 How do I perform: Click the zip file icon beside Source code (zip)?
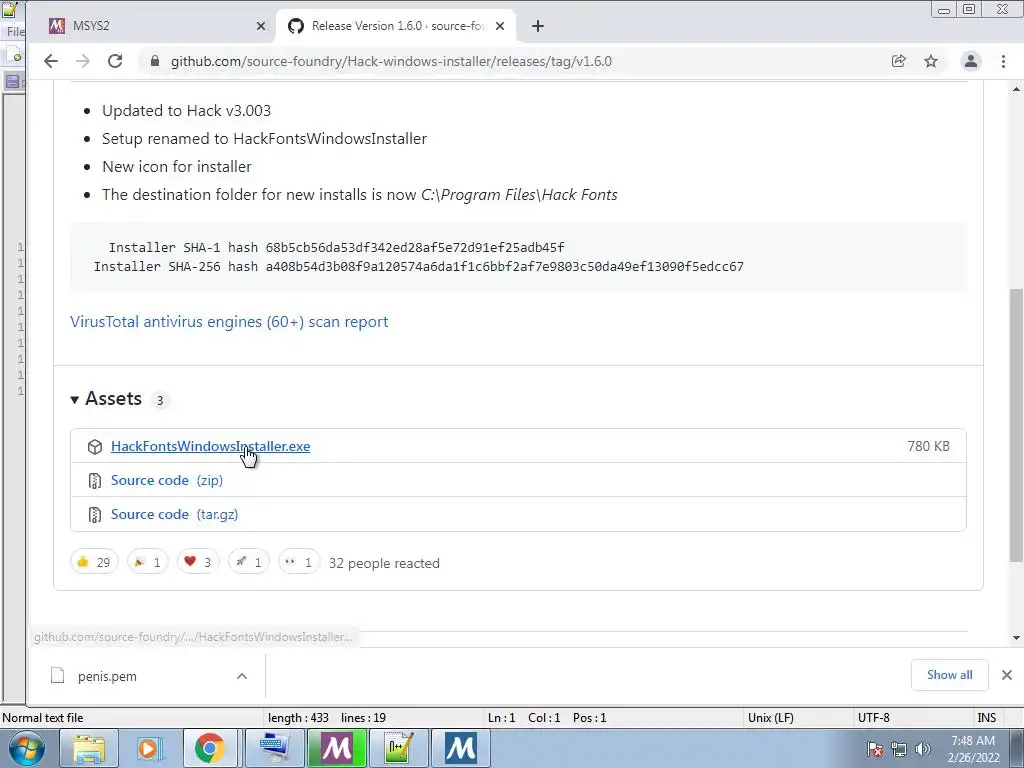[95, 481]
